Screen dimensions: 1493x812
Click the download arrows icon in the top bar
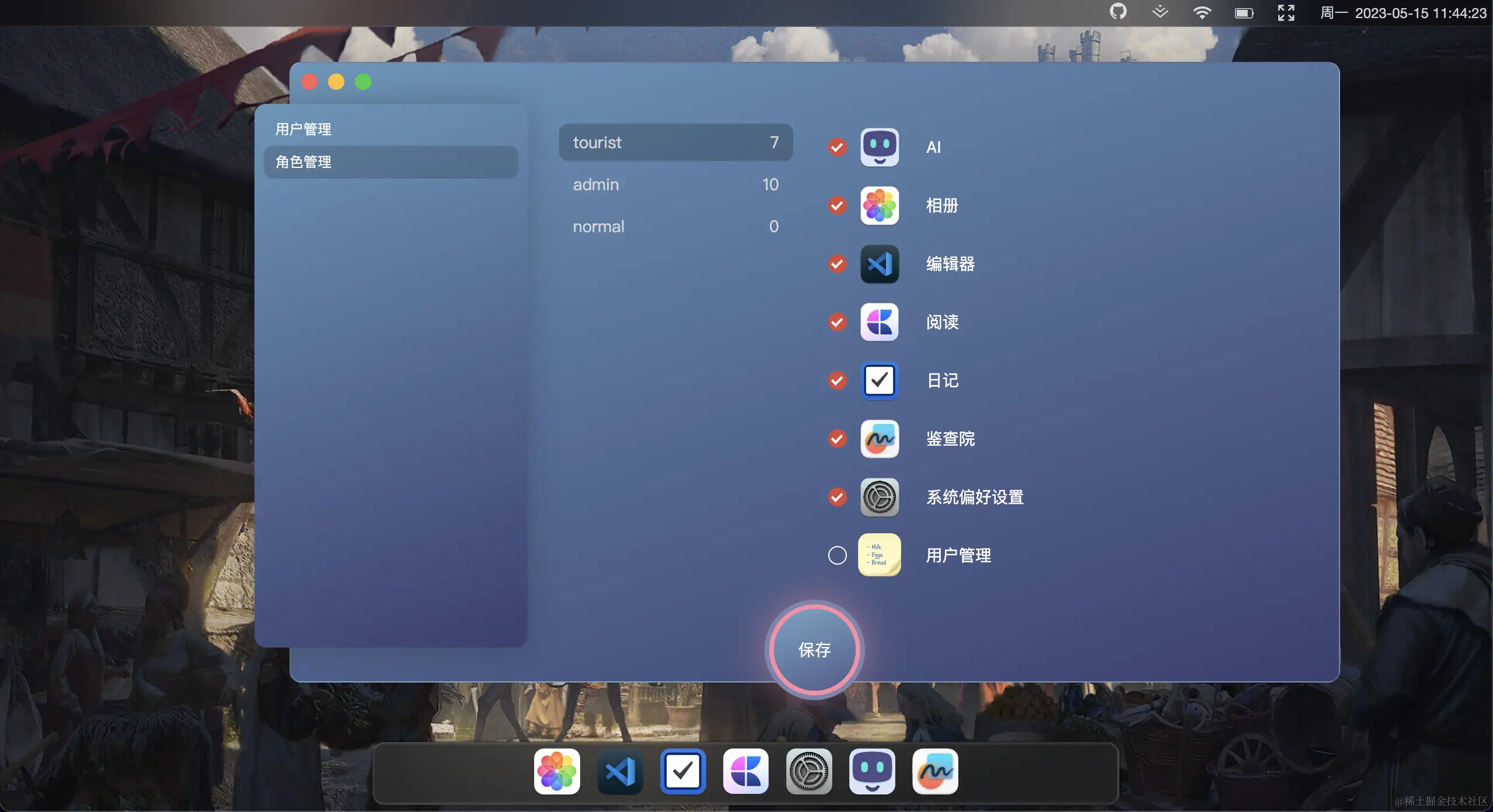pyautogui.click(x=1160, y=12)
